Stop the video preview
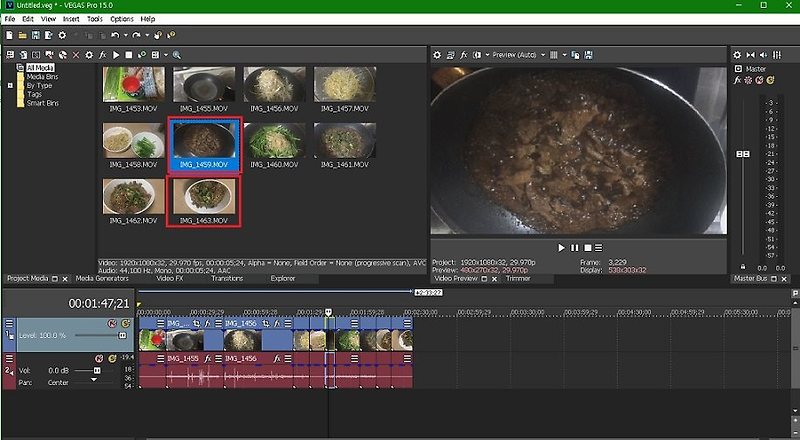Viewport: 800px width, 440px height. pyautogui.click(x=587, y=248)
